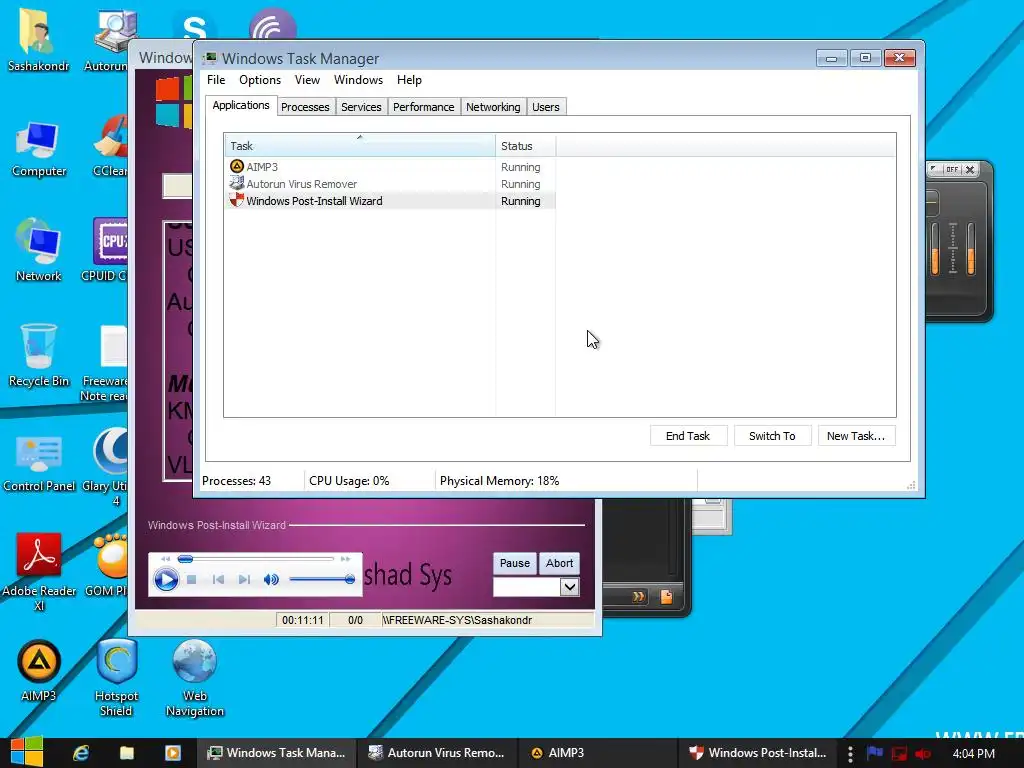Screen dimensions: 1024x768
Task: Open the File menu
Action: point(216,80)
